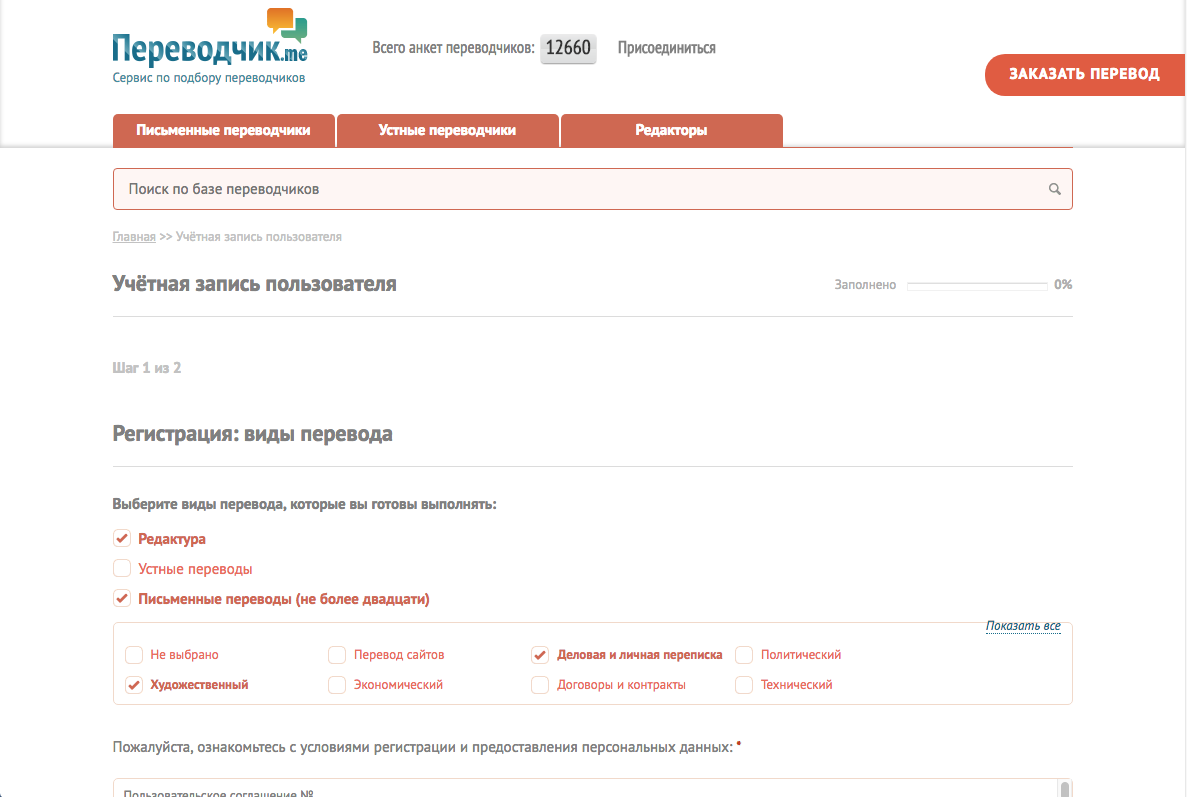Uncheck Деловая и личная переписка

pos(540,655)
